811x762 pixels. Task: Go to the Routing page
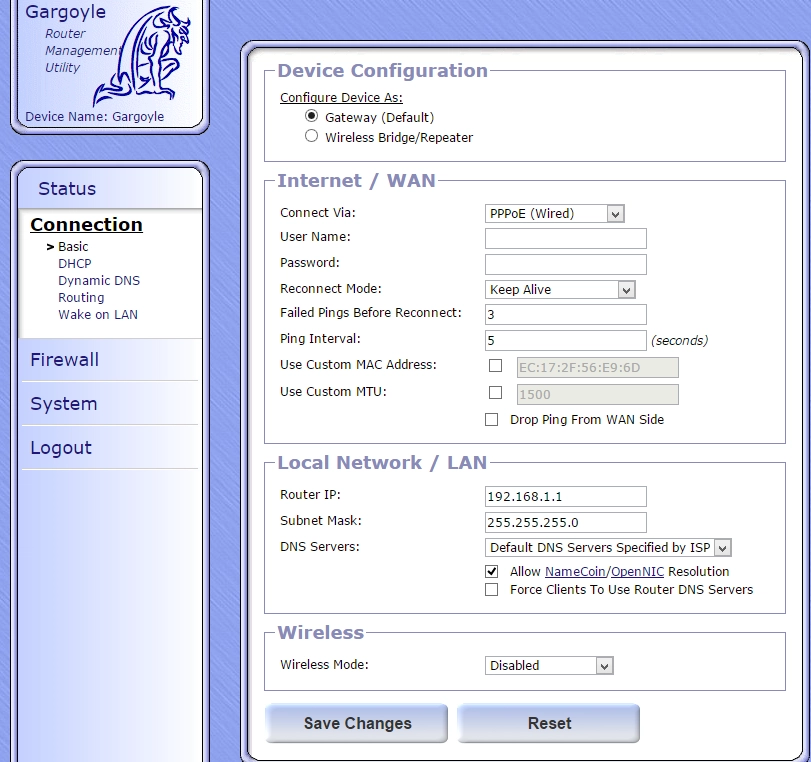tap(81, 298)
